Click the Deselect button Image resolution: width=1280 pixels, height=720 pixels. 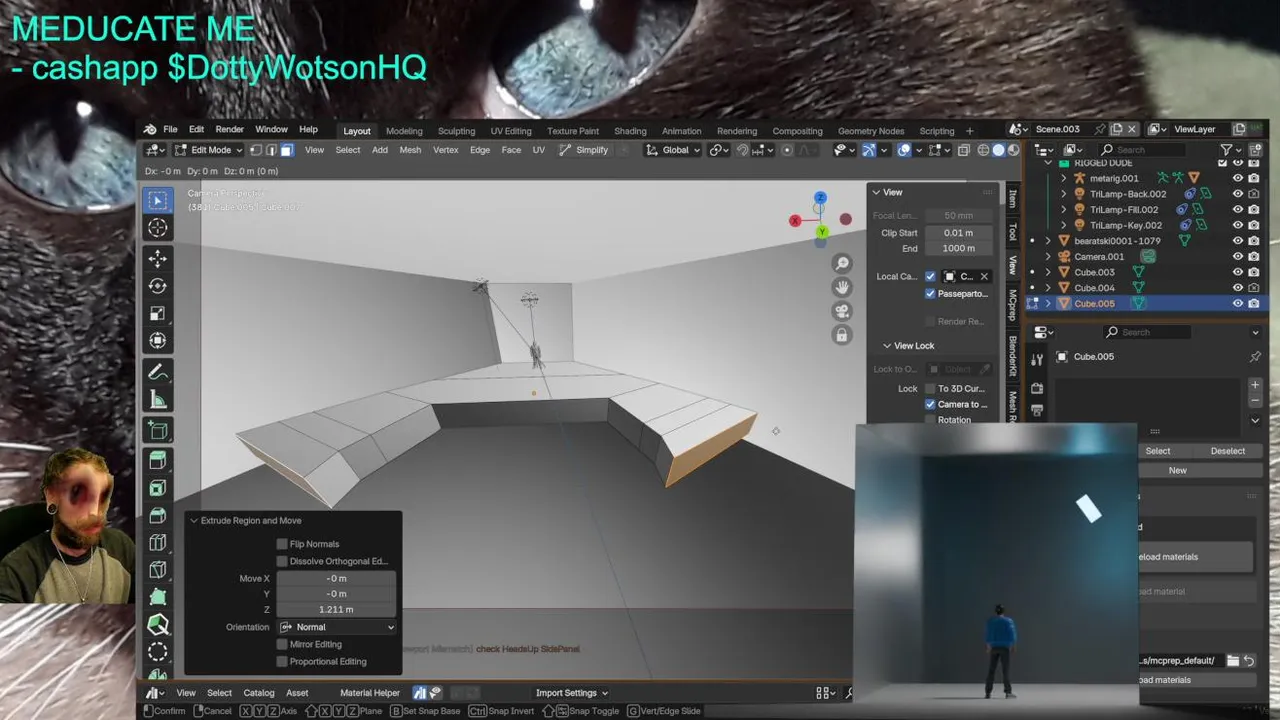pos(1227,451)
